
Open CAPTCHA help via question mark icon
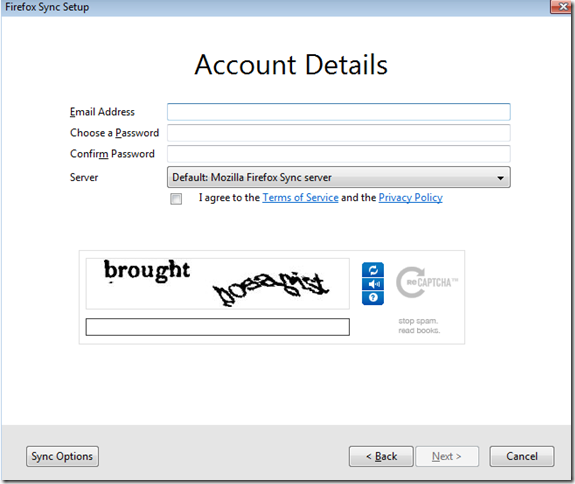[x=373, y=298]
